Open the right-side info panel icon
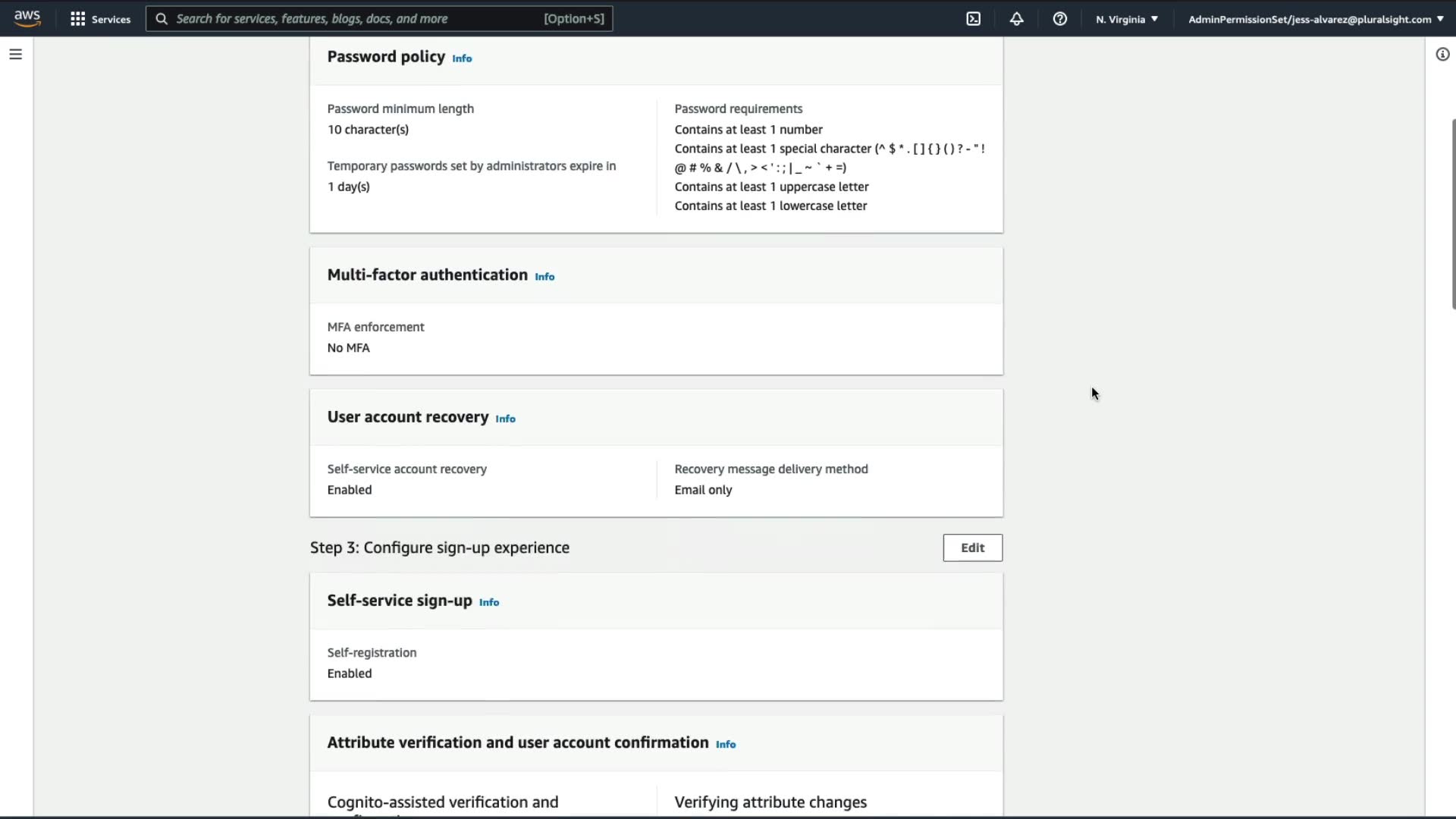The width and height of the screenshot is (1456, 819). pos(1442,55)
